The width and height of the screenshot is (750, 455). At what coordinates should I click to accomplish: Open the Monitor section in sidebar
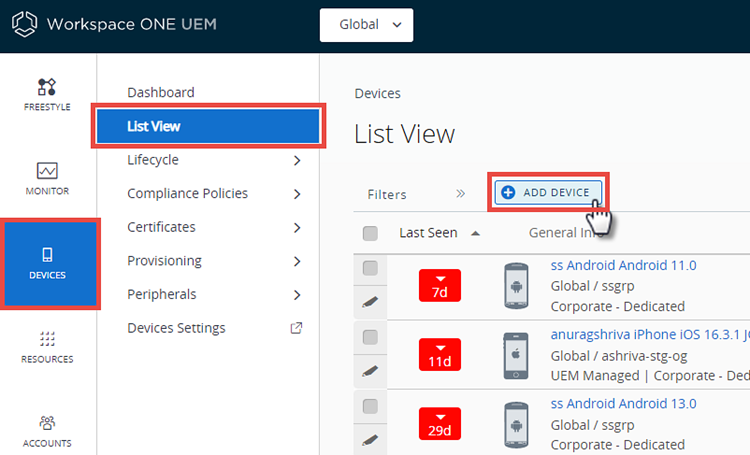(47, 179)
